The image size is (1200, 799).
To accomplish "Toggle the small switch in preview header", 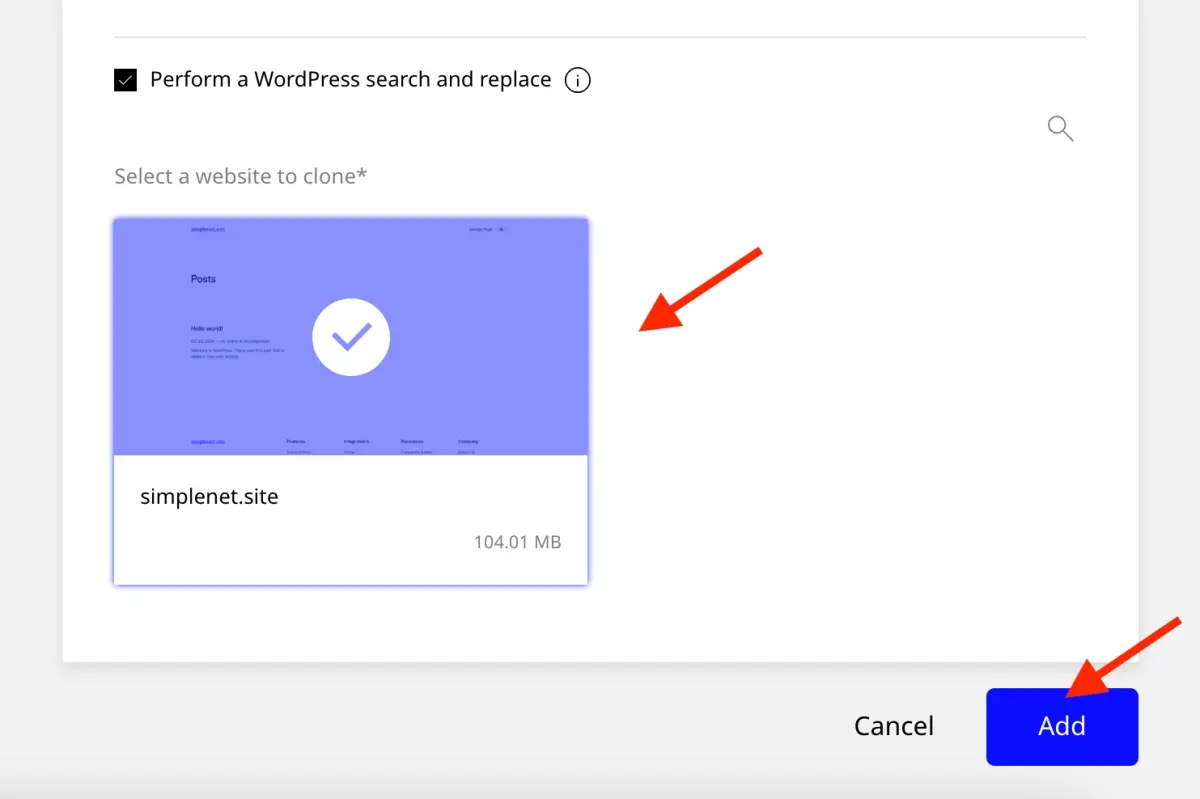I will pos(503,229).
